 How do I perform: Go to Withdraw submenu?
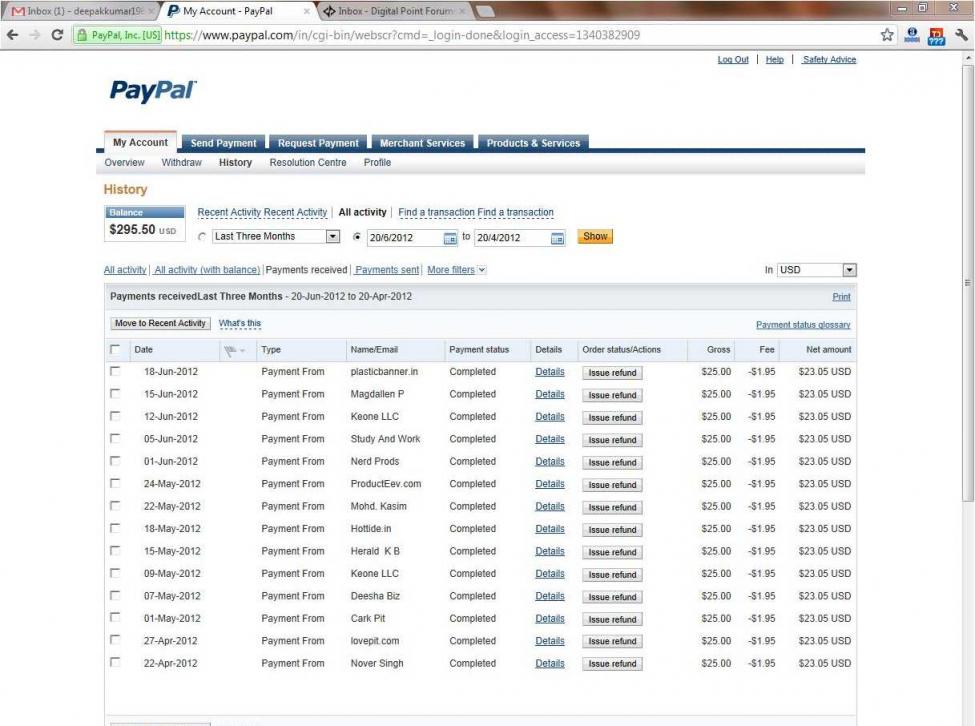(182, 162)
